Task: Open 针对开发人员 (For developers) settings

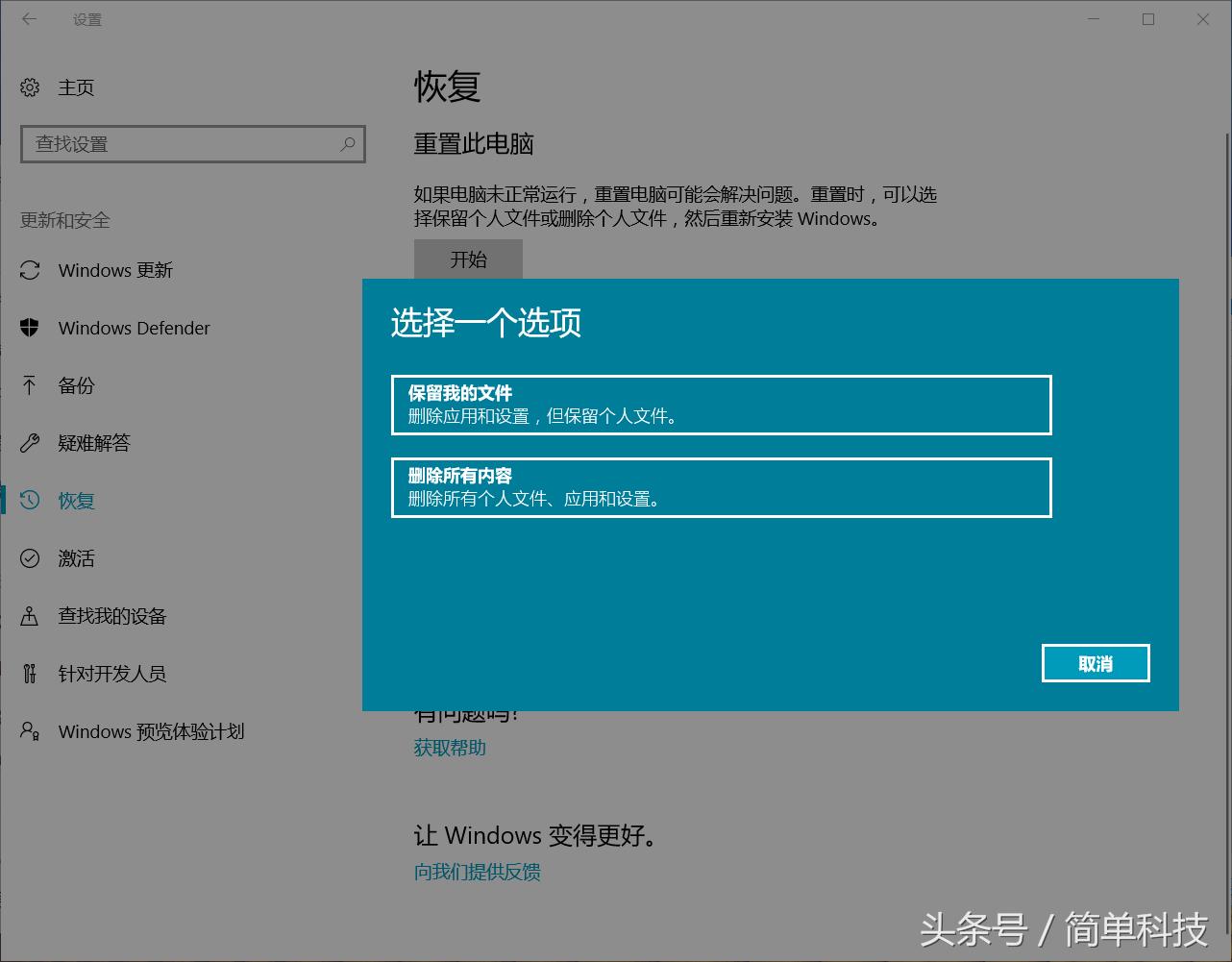Action: tap(31, 674)
